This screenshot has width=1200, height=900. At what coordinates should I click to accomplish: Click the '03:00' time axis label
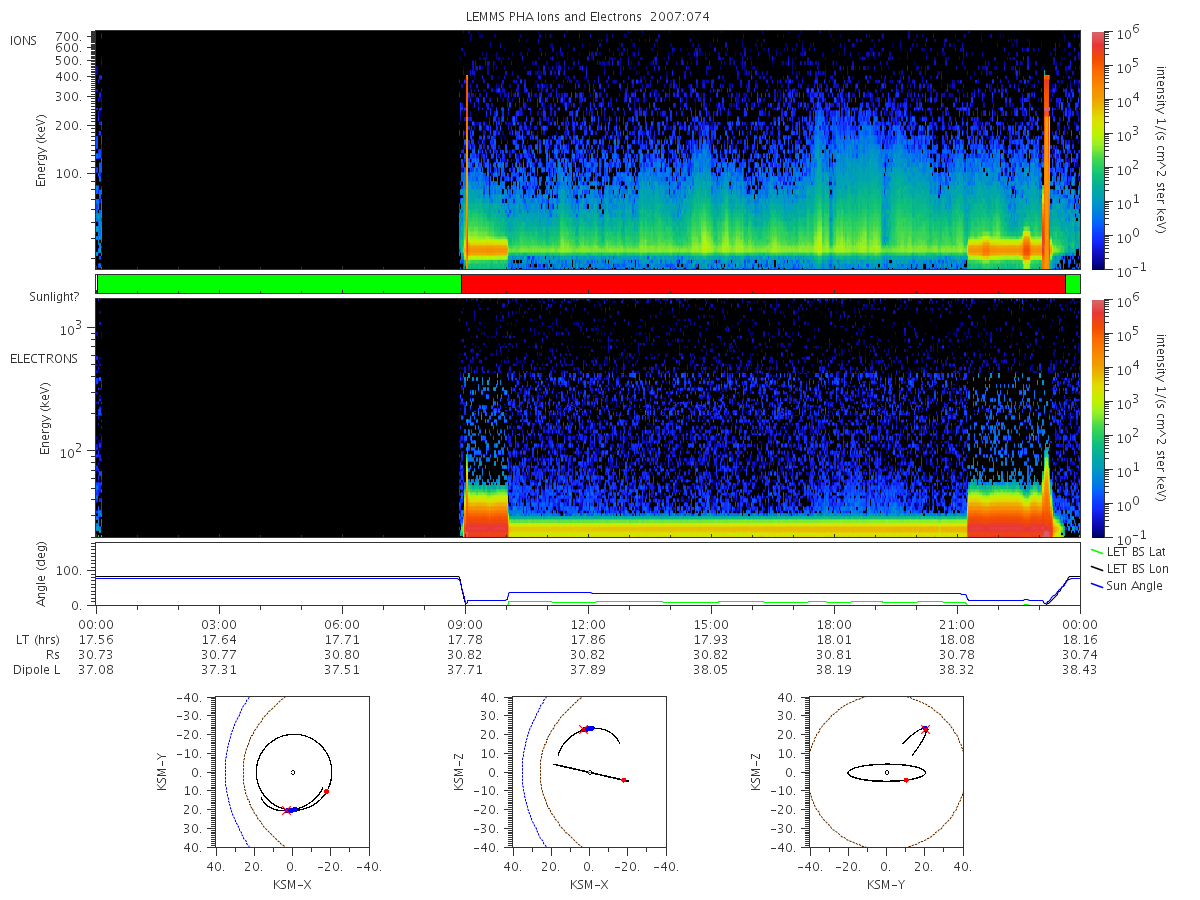coord(219,623)
